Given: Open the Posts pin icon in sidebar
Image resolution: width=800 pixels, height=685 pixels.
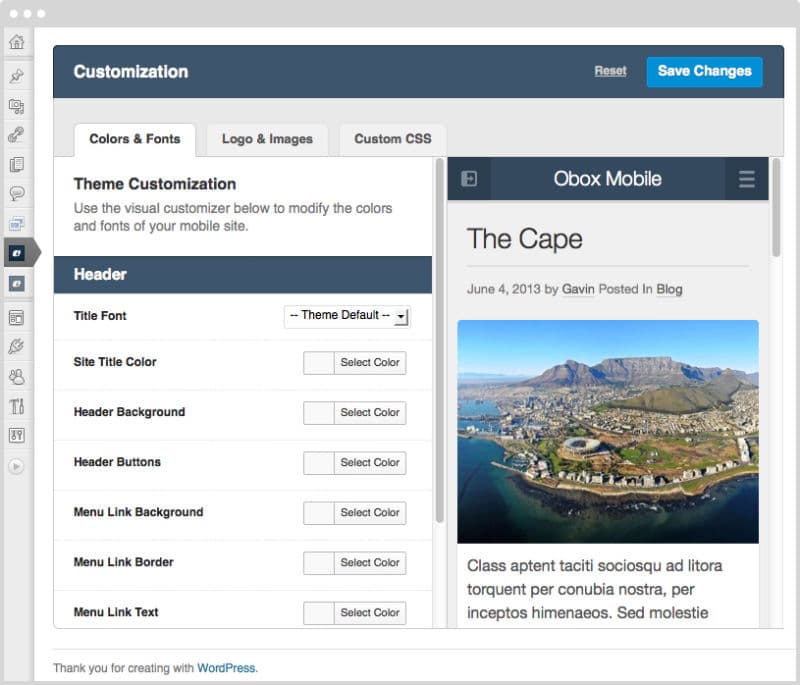Looking at the screenshot, I should [x=16, y=76].
